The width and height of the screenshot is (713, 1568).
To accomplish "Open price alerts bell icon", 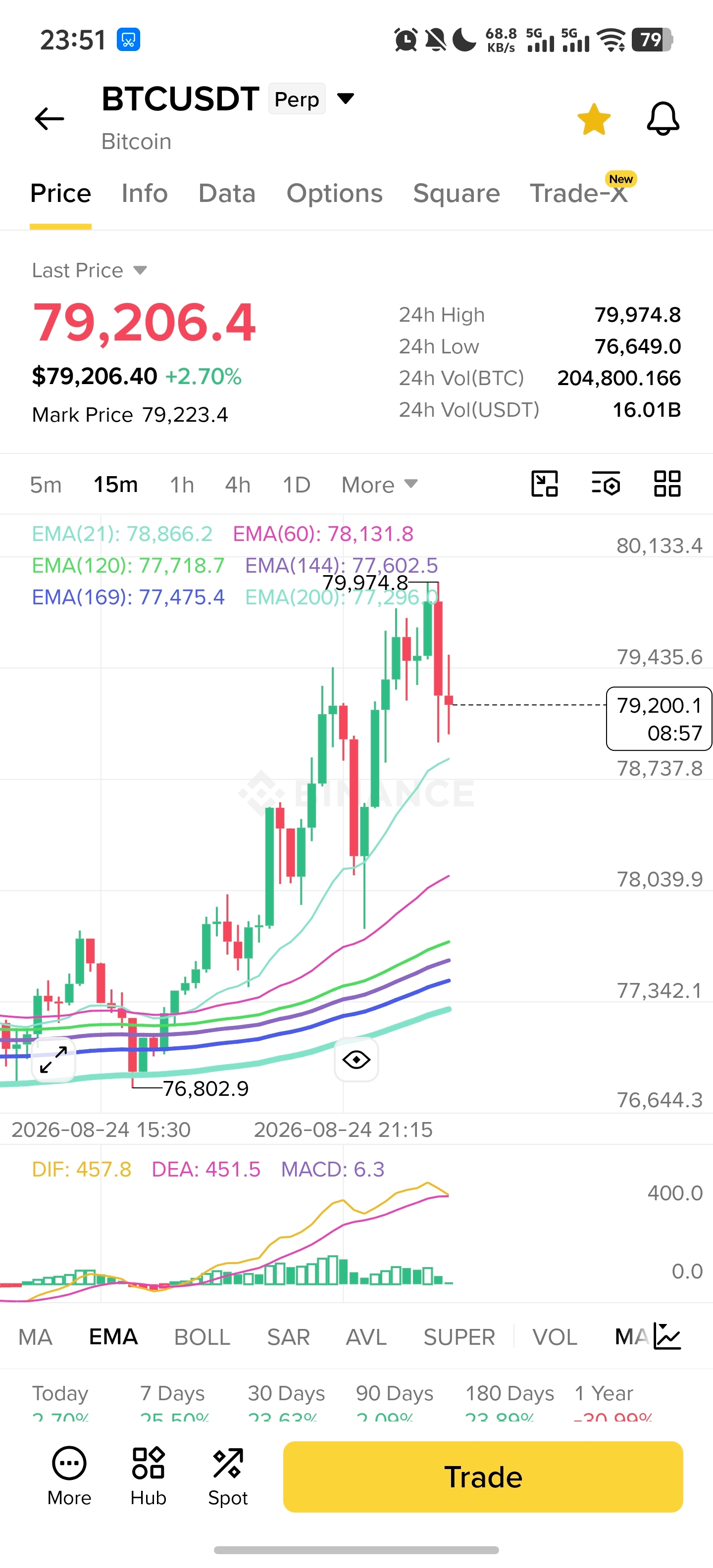I will tap(662, 119).
